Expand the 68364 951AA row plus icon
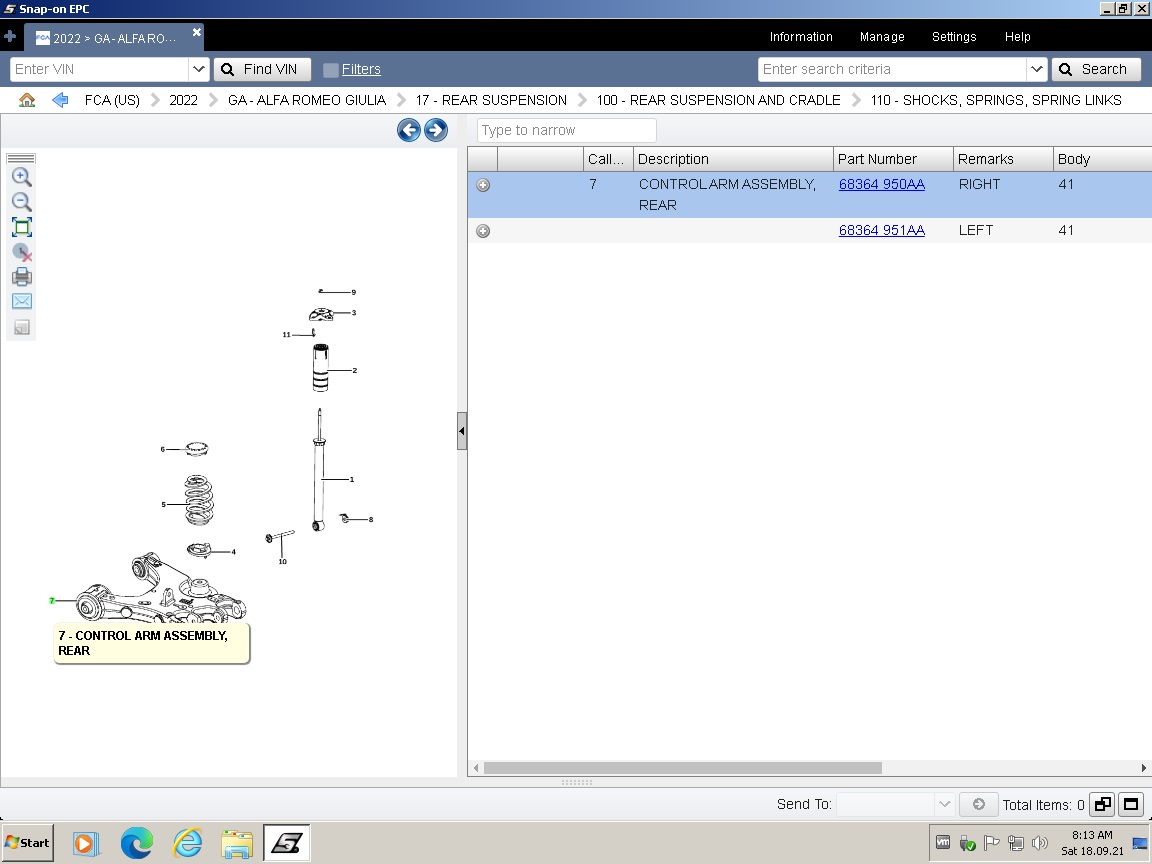 (x=483, y=231)
